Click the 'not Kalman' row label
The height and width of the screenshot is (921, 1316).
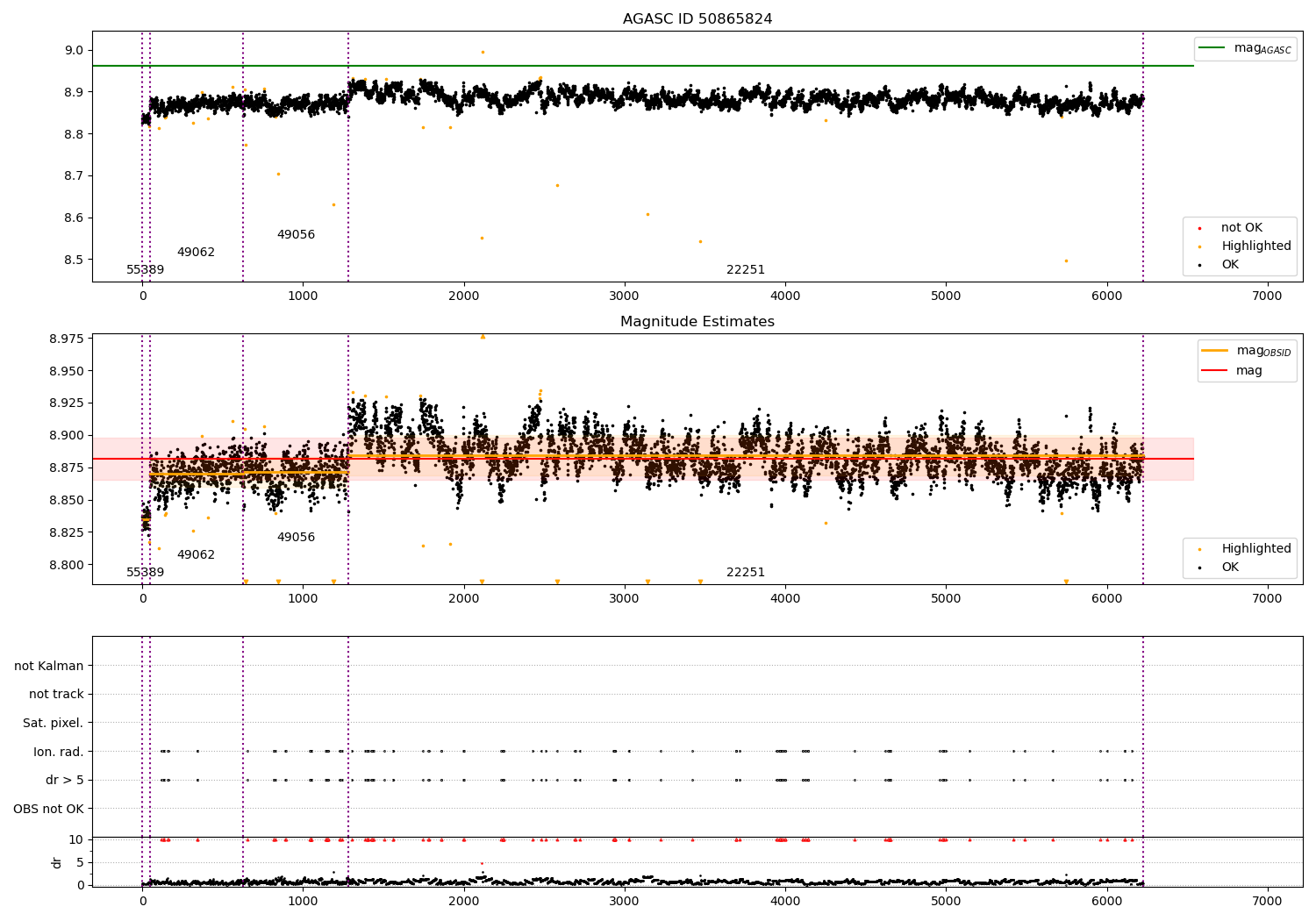(49, 666)
